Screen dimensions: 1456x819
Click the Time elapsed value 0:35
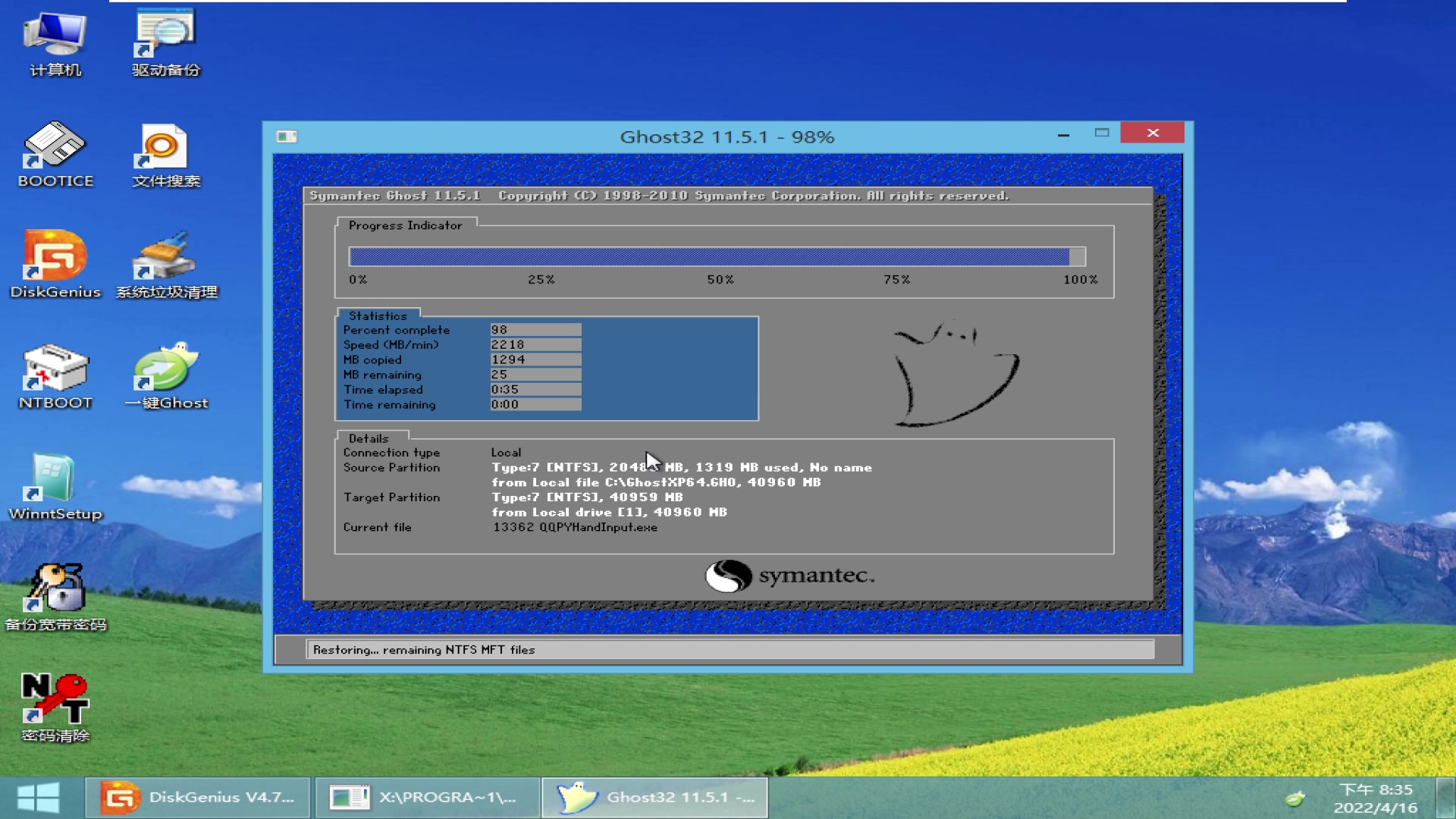click(x=535, y=389)
